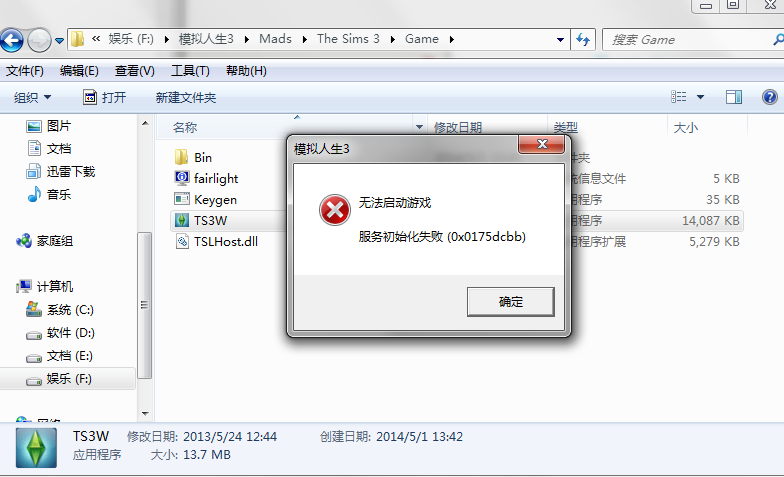Image resolution: width=784 pixels, height=477 pixels.
Task: Click the Back navigation arrow button
Action: click(12, 40)
